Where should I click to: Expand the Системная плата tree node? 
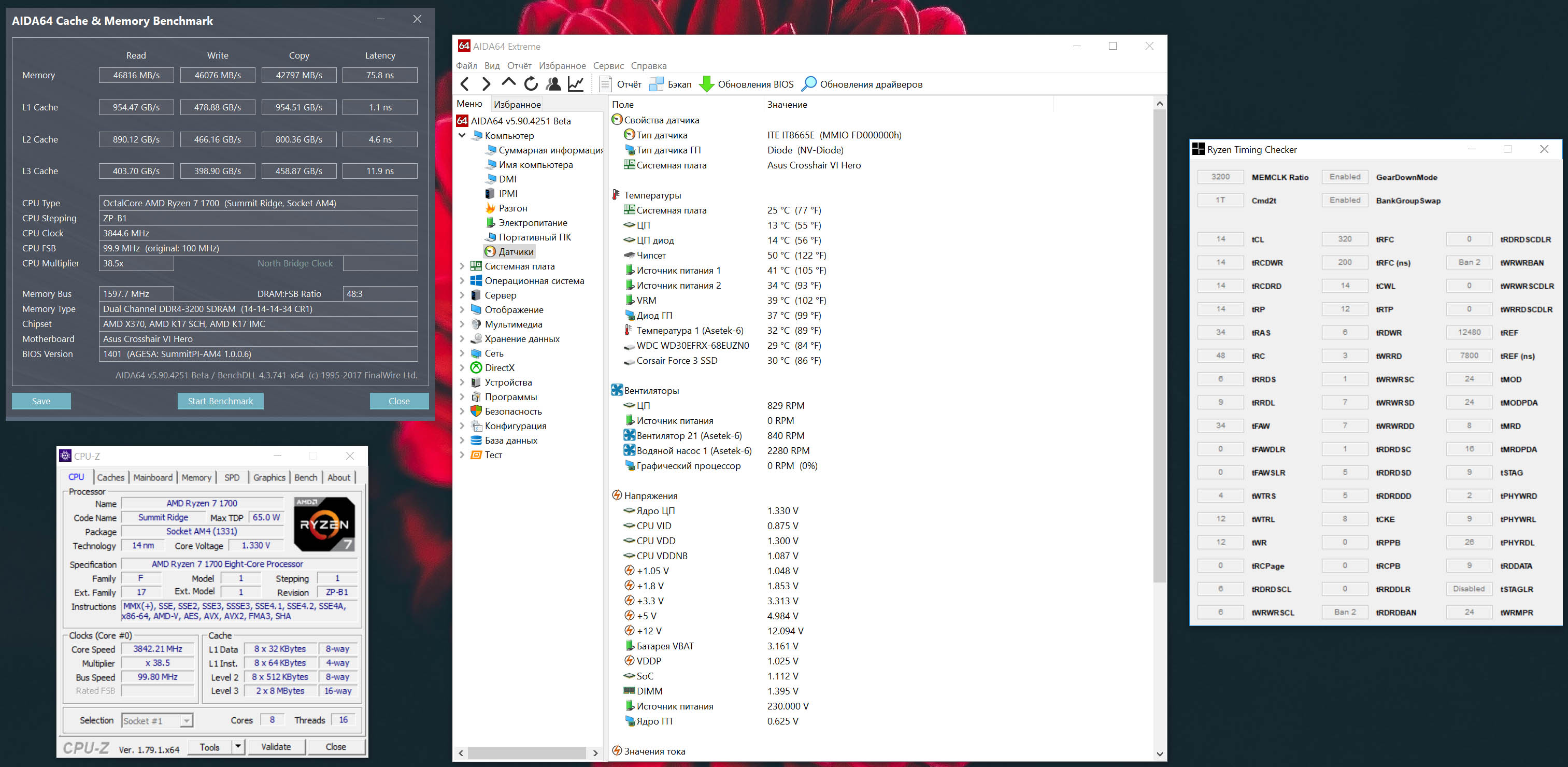coord(462,266)
